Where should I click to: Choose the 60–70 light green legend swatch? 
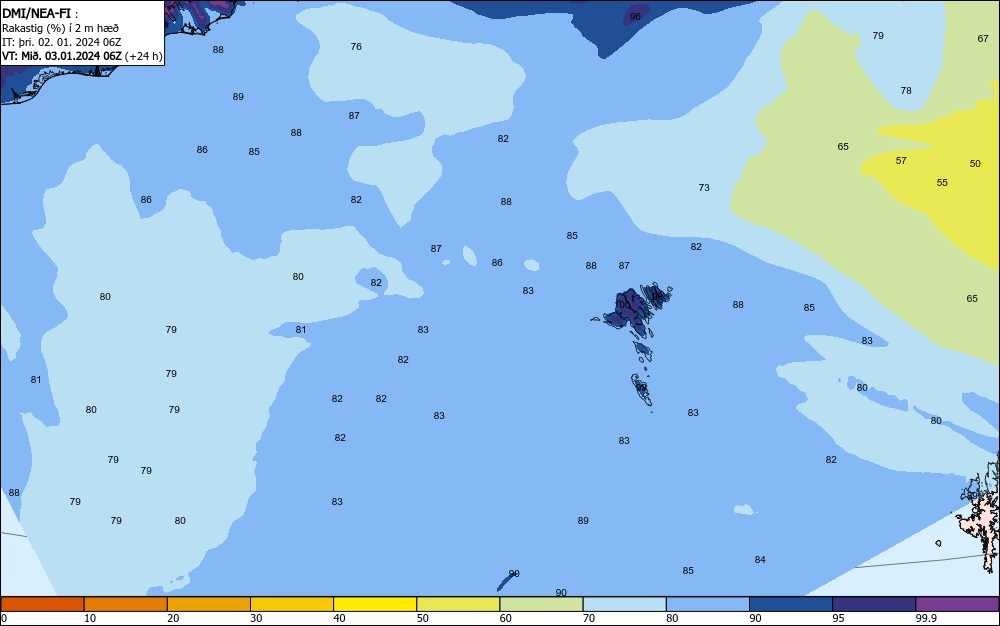541,604
